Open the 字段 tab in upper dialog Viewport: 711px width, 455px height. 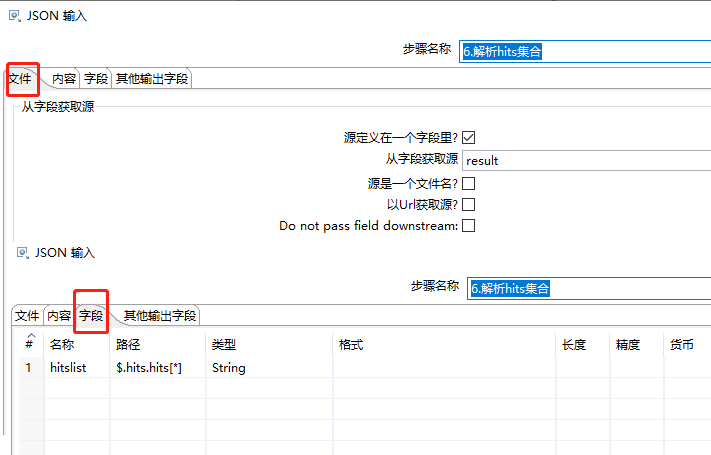(96, 79)
